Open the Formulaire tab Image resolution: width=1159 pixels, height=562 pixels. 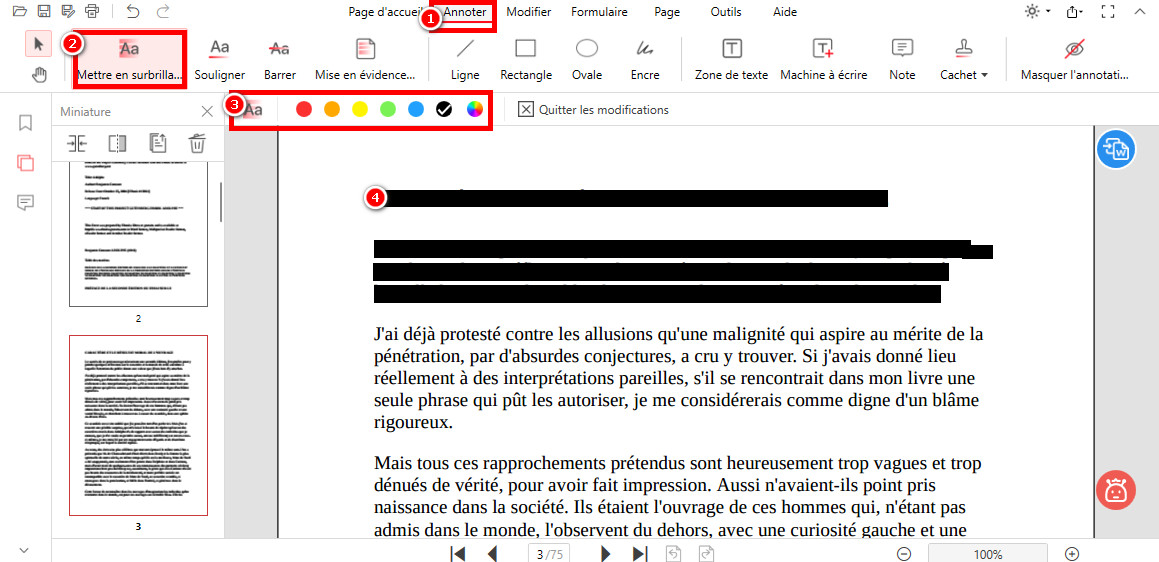coord(599,12)
